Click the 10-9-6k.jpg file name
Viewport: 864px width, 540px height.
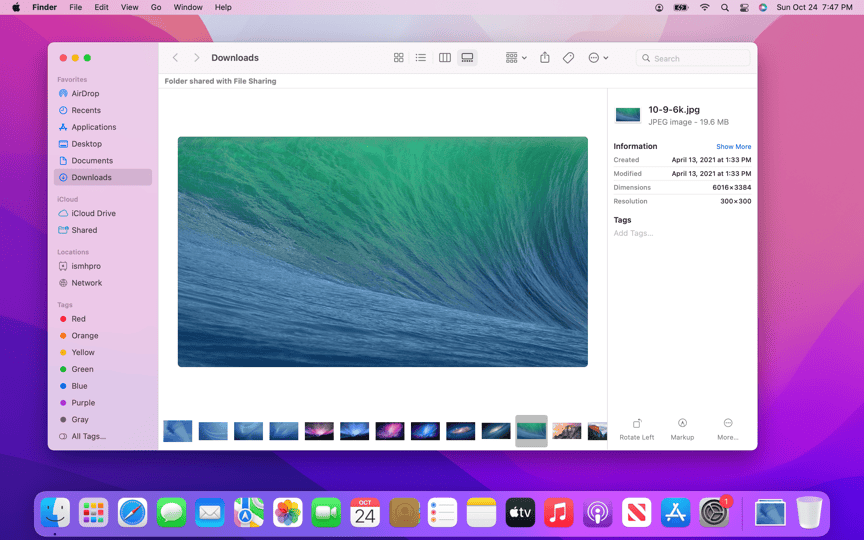click(674, 110)
